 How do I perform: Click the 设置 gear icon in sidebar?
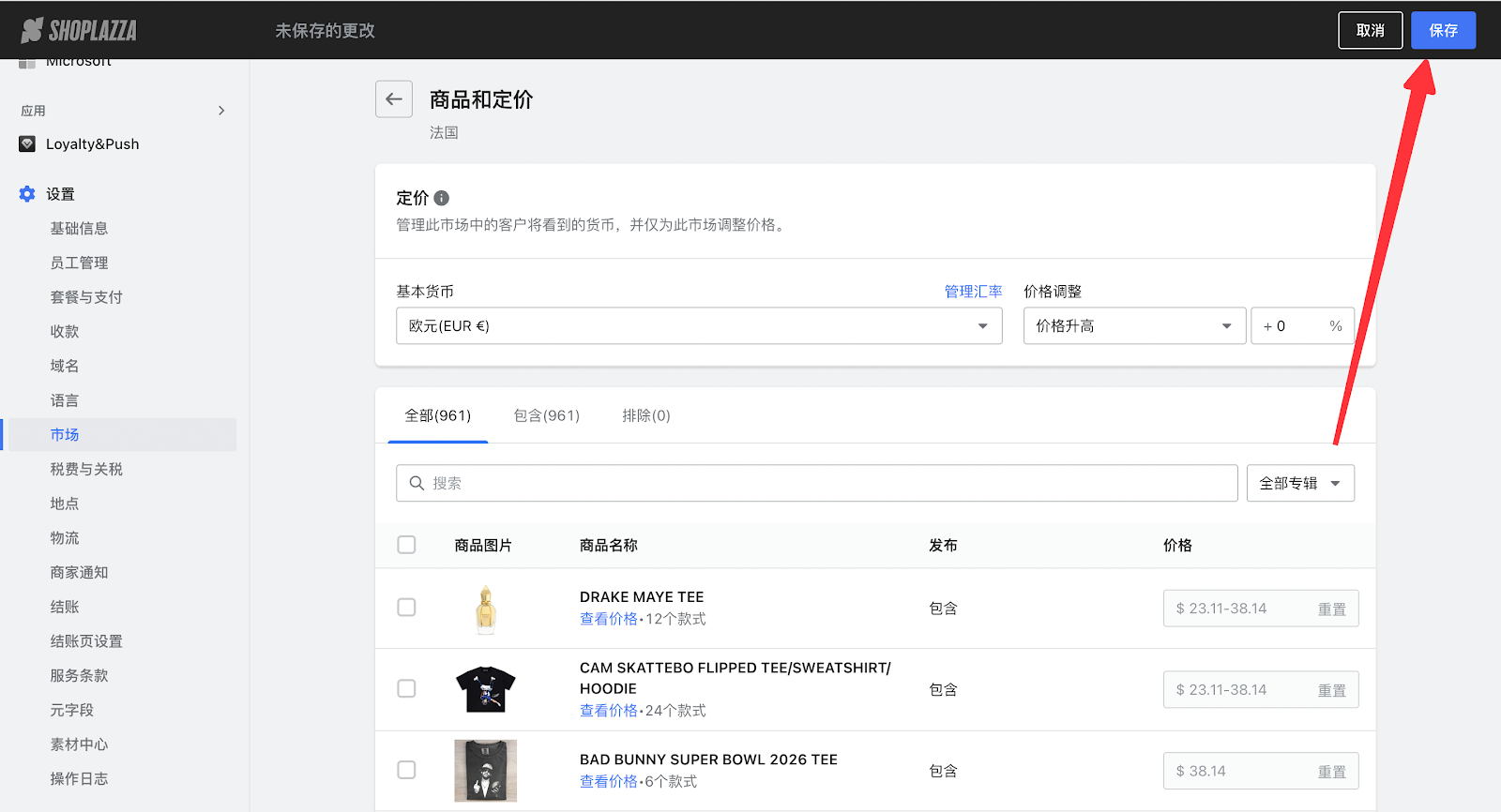point(27,194)
